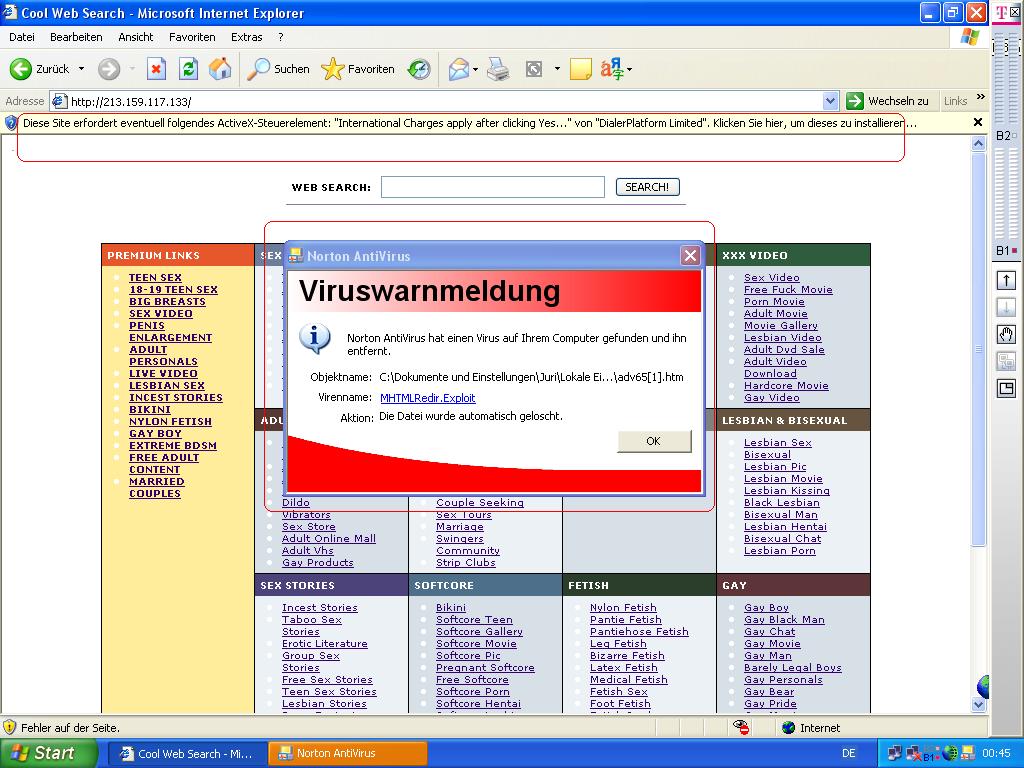Viewport: 1024px width, 768px height.
Task: Click the Wechseln zu go button
Action: click(x=888, y=101)
